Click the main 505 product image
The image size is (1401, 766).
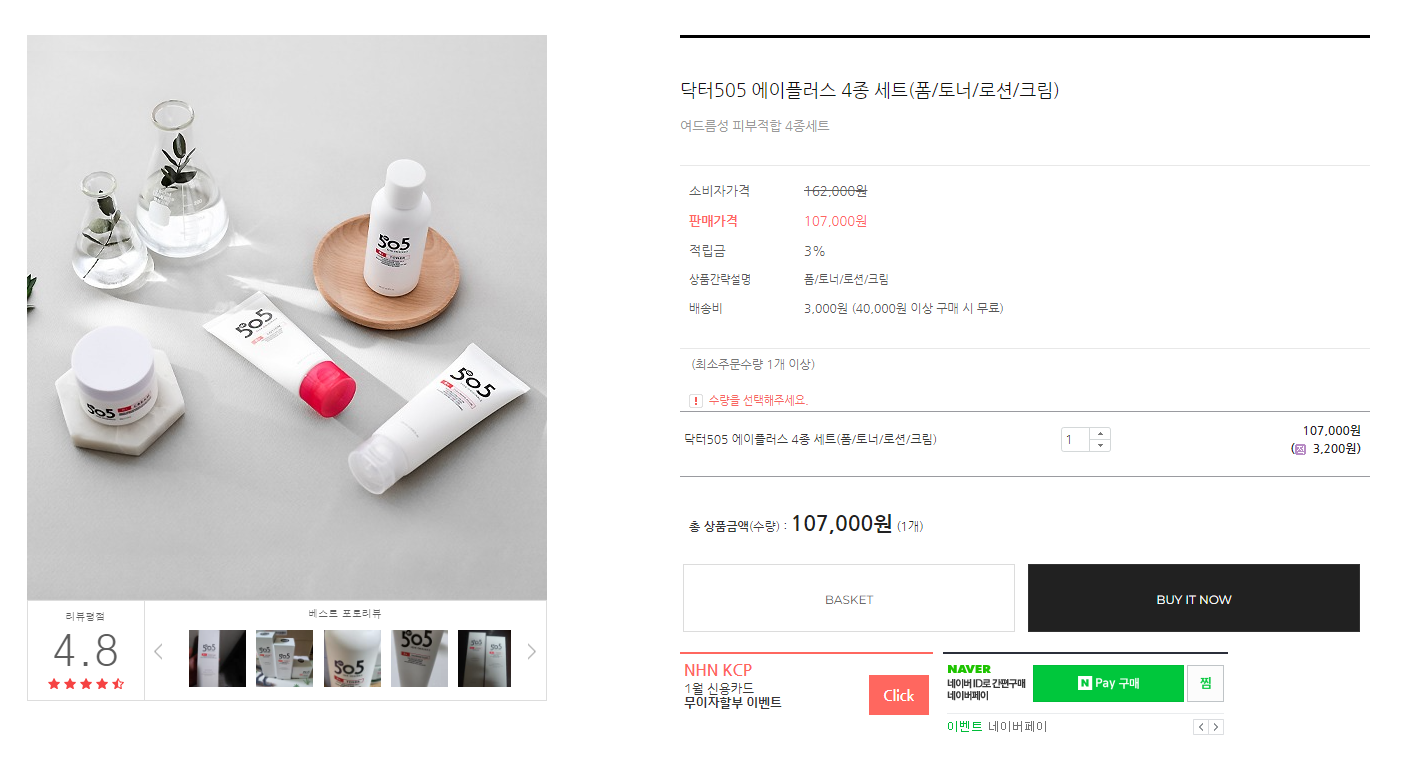click(x=287, y=318)
